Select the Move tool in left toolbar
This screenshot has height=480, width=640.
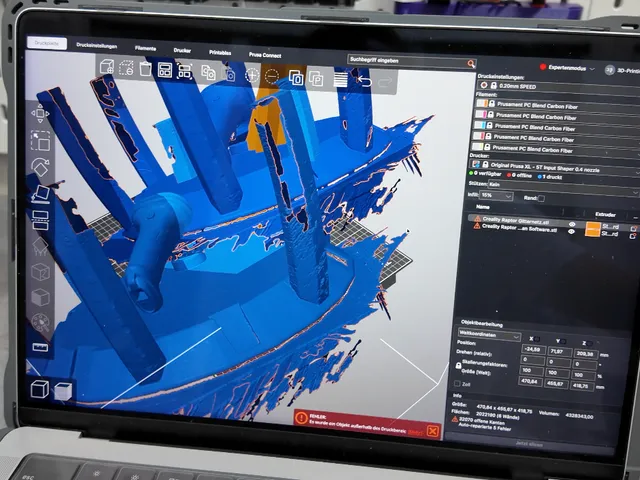[40, 113]
